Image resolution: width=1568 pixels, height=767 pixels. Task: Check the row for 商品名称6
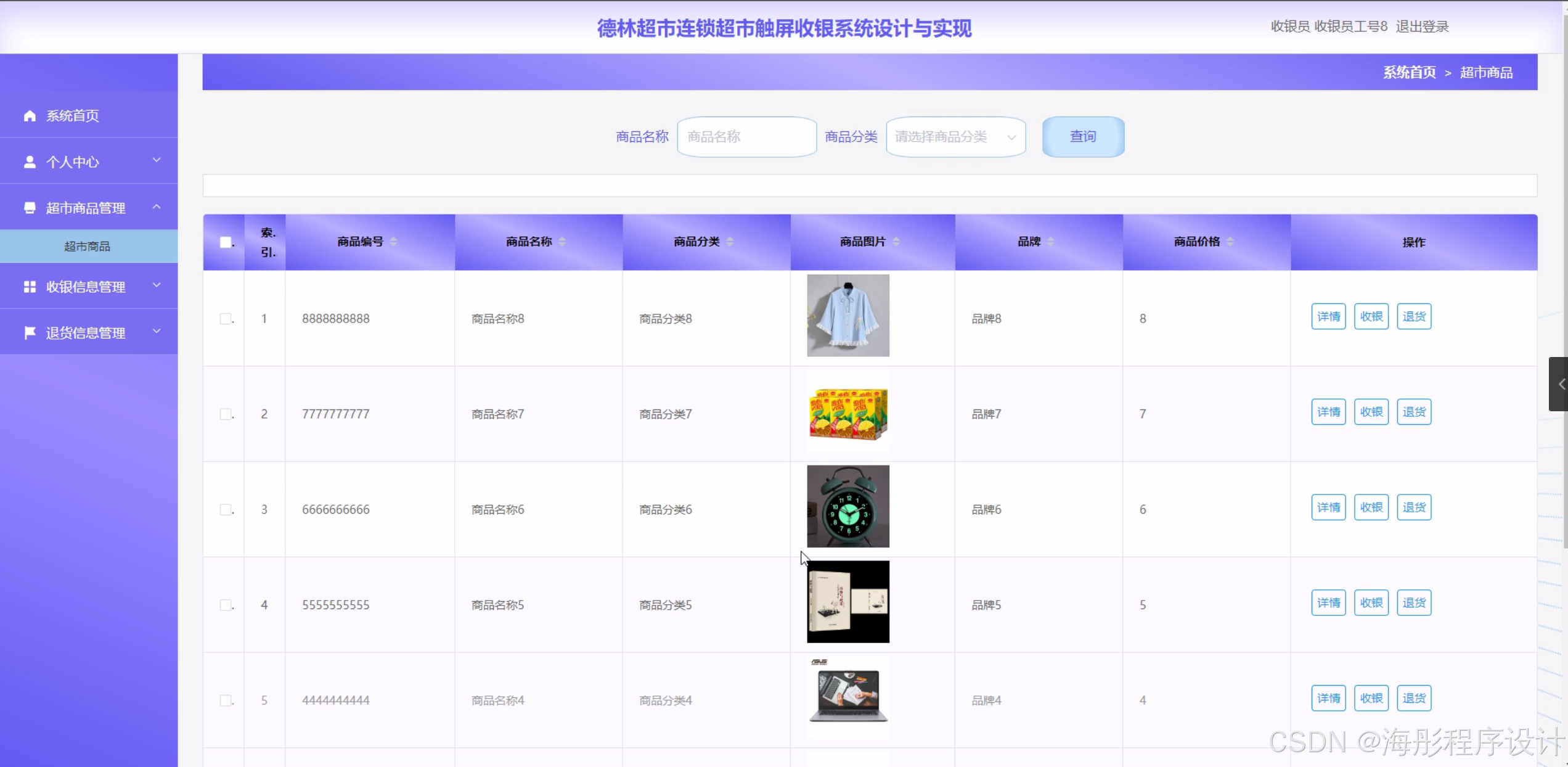(x=226, y=509)
